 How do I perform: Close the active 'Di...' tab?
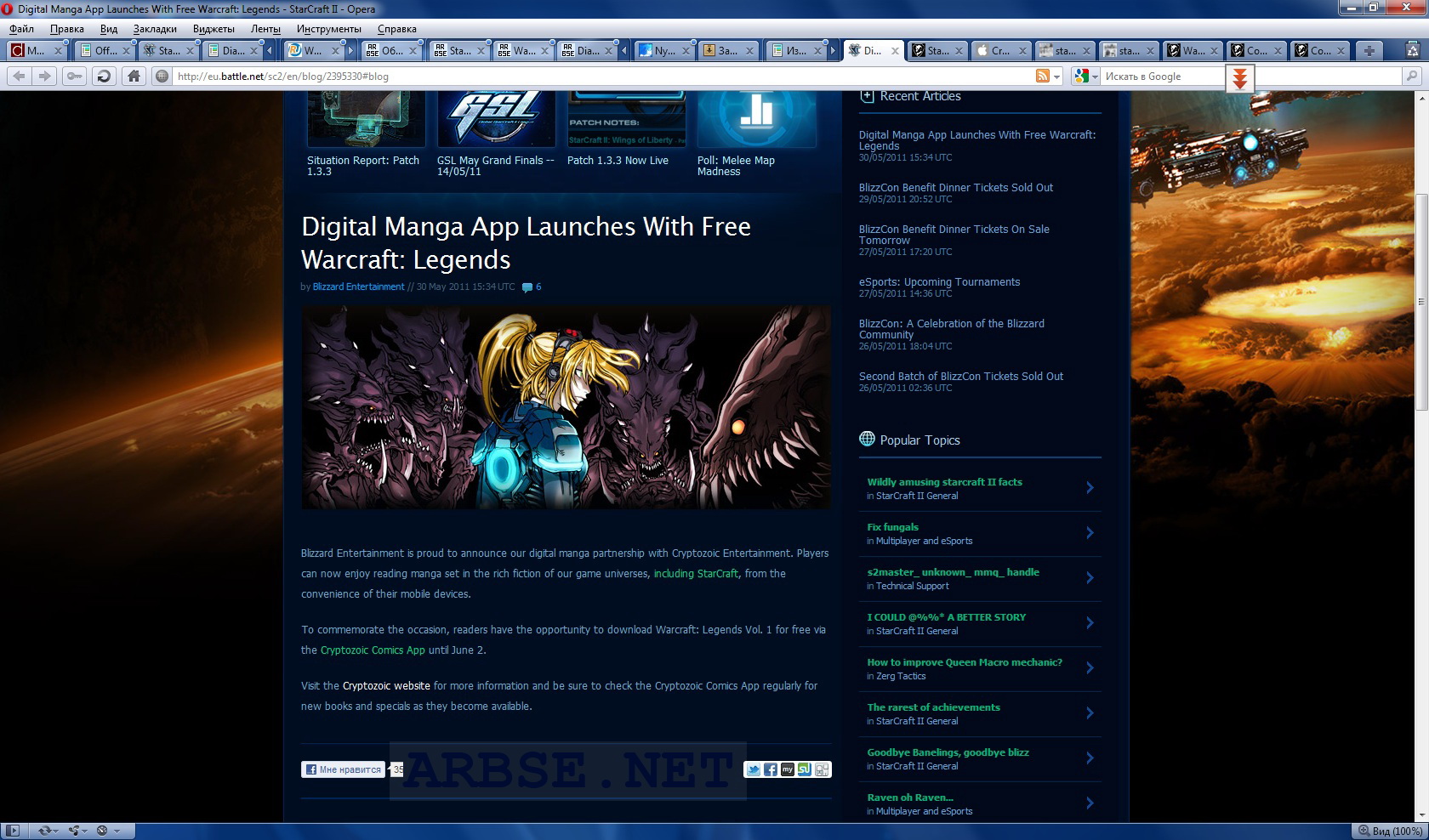coord(895,51)
